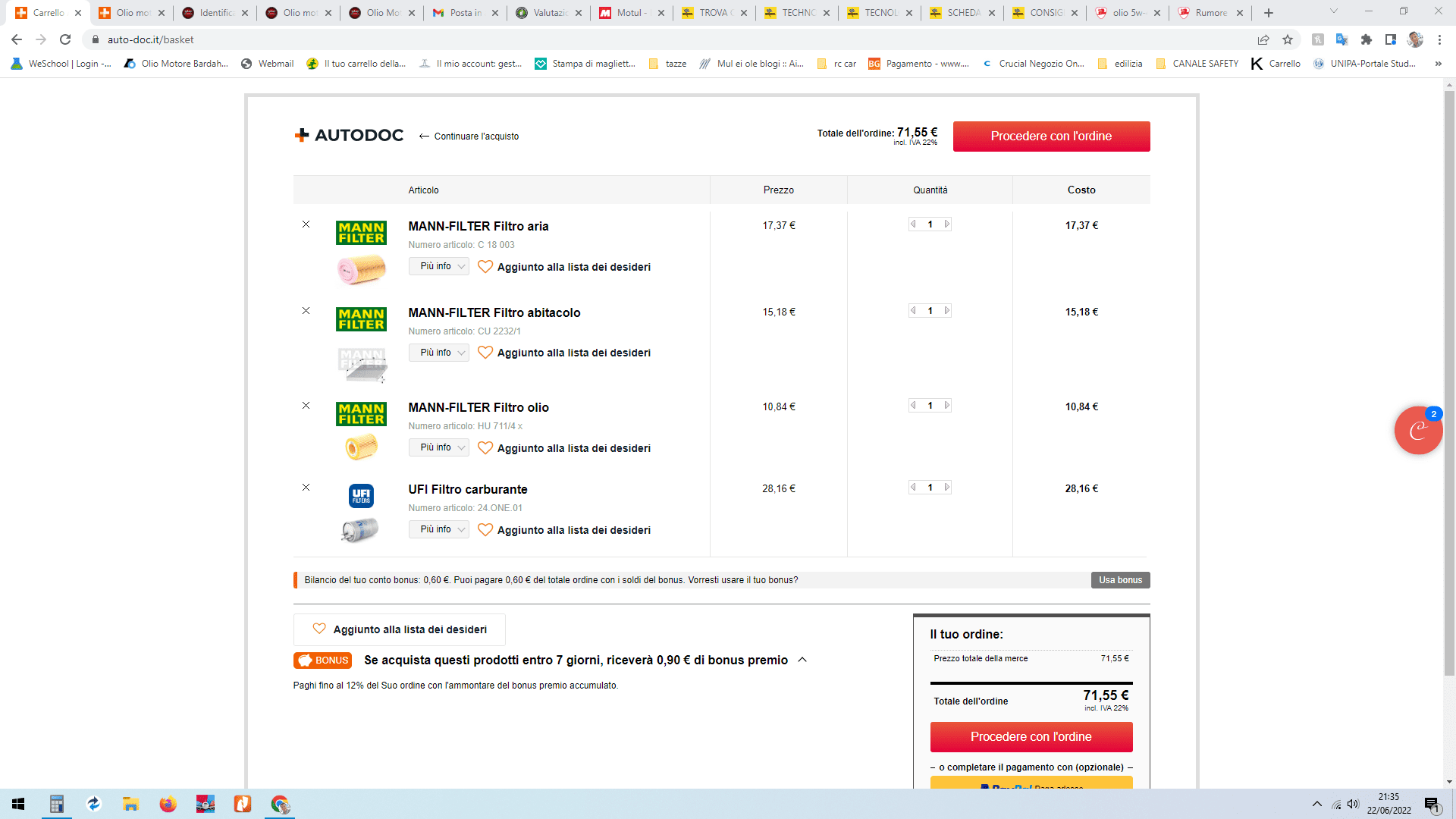Image resolution: width=1456 pixels, height=819 pixels.
Task: Switch to the Valutazi tab
Action: pyautogui.click(x=548, y=13)
